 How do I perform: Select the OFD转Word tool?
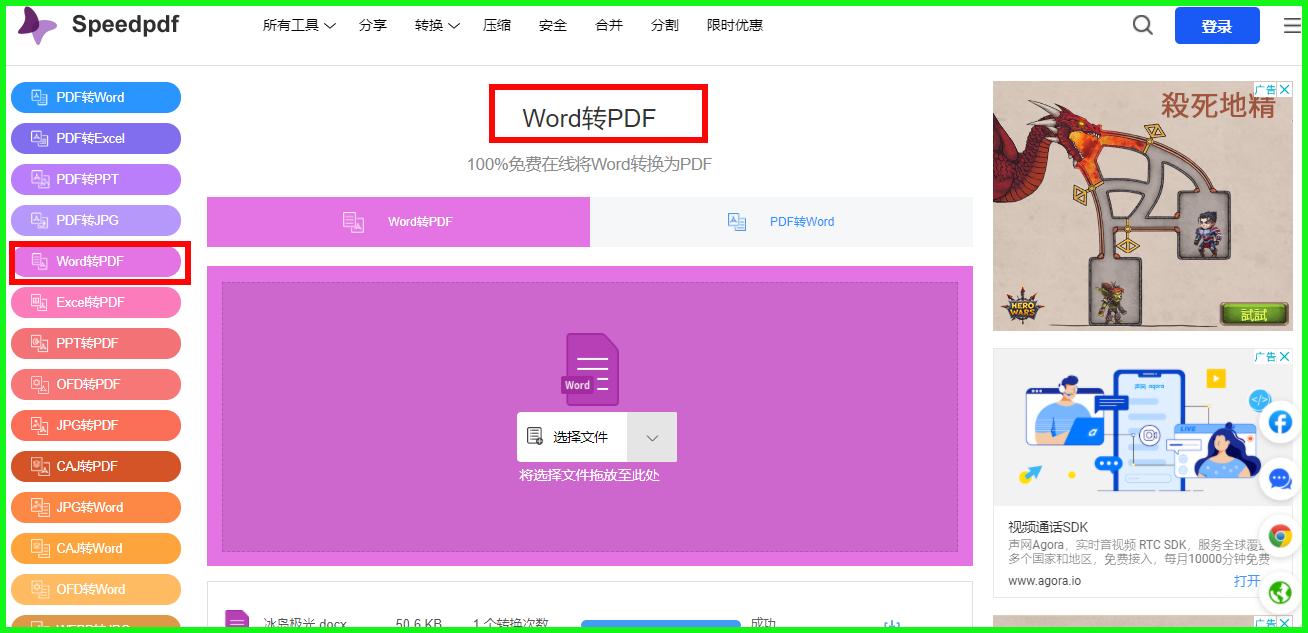pyautogui.click(x=96, y=589)
